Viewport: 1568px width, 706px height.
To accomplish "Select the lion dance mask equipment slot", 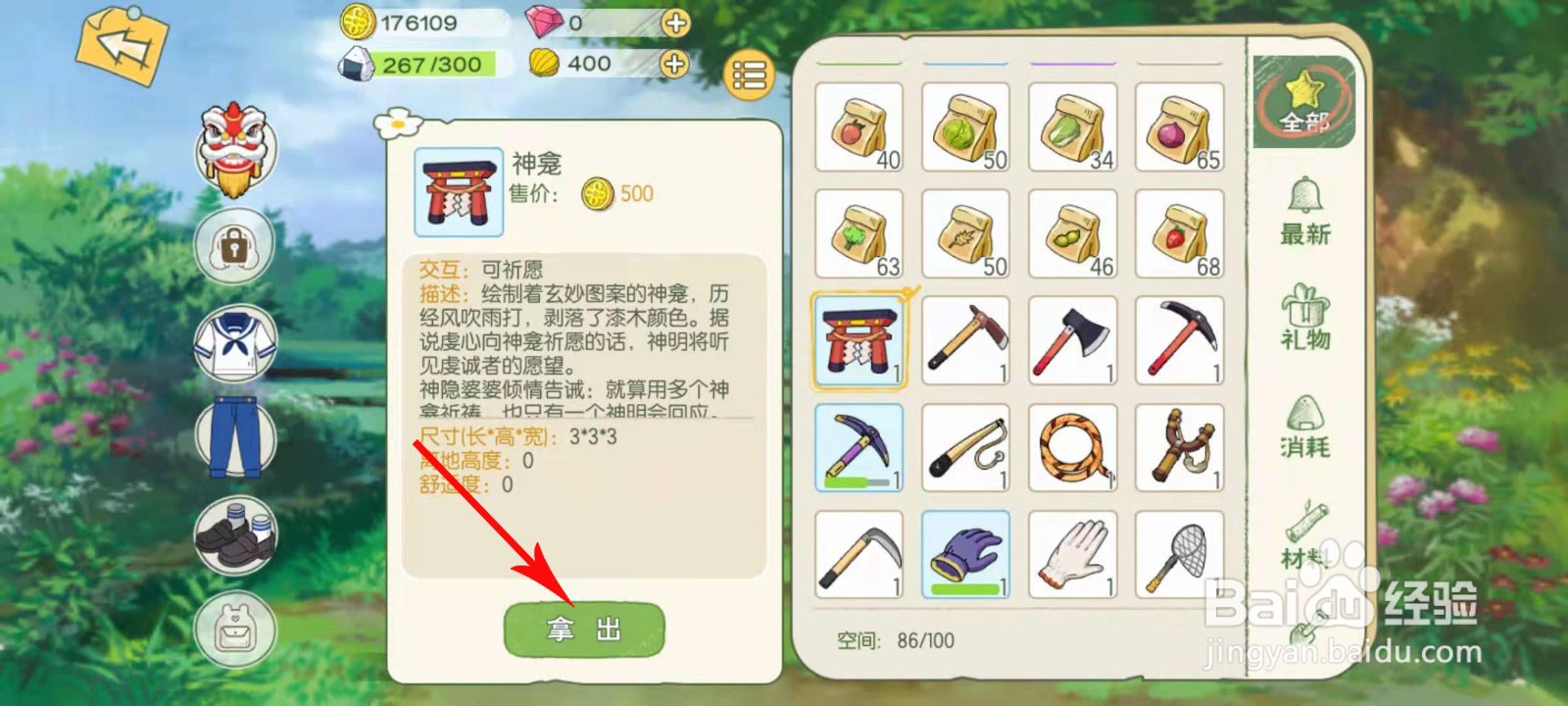I will (x=235, y=149).
